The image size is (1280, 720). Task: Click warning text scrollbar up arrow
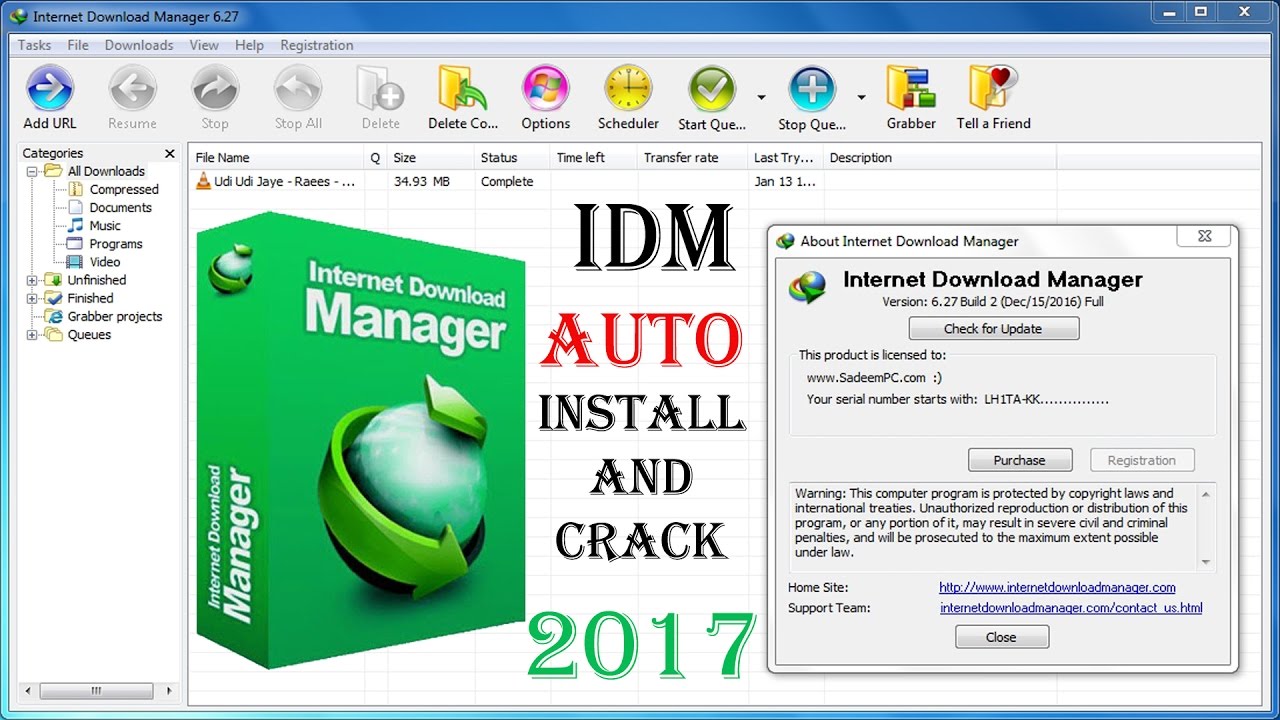point(1206,493)
